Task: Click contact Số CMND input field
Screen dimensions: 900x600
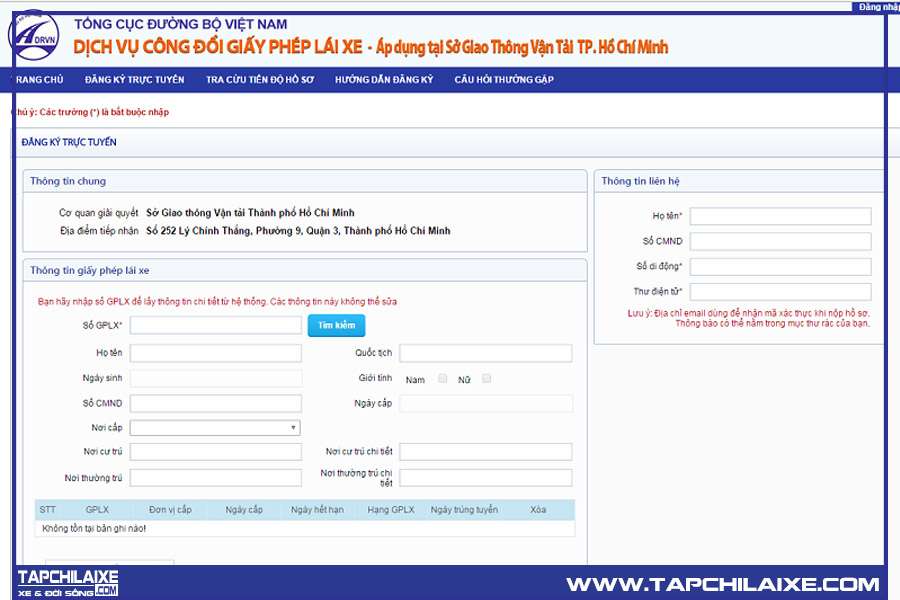Action: [781, 242]
